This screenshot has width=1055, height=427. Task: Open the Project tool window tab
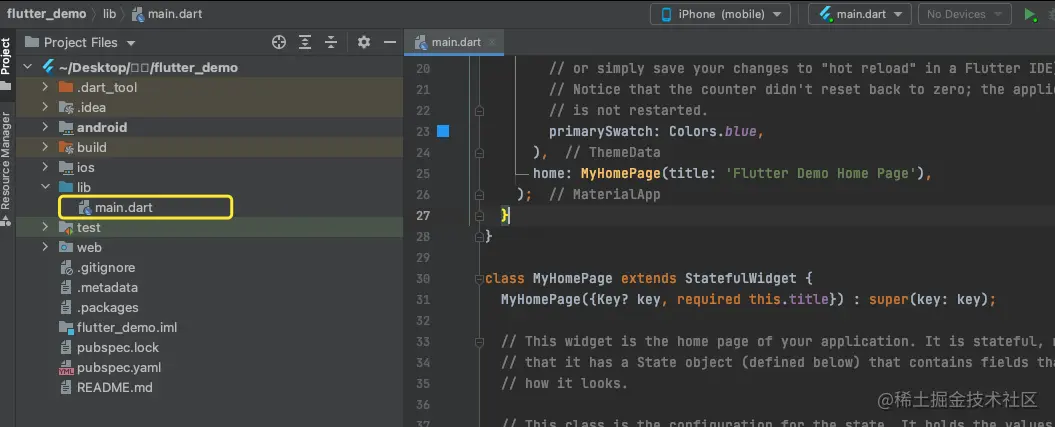[x=6, y=56]
